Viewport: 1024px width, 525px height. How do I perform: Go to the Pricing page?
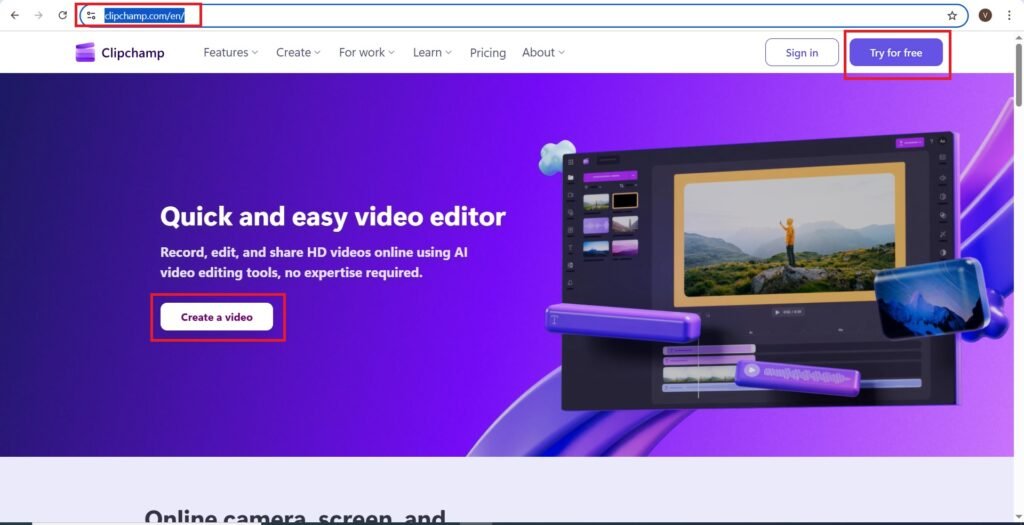tap(487, 53)
